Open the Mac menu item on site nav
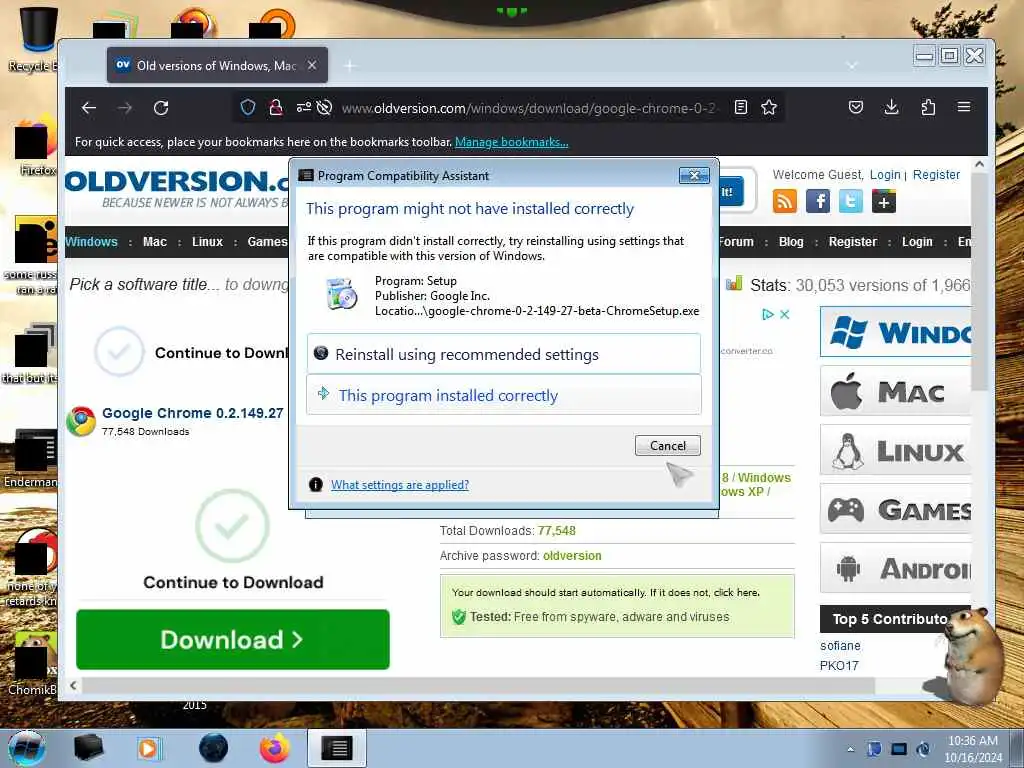The height and width of the screenshot is (768, 1024). click(x=155, y=242)
